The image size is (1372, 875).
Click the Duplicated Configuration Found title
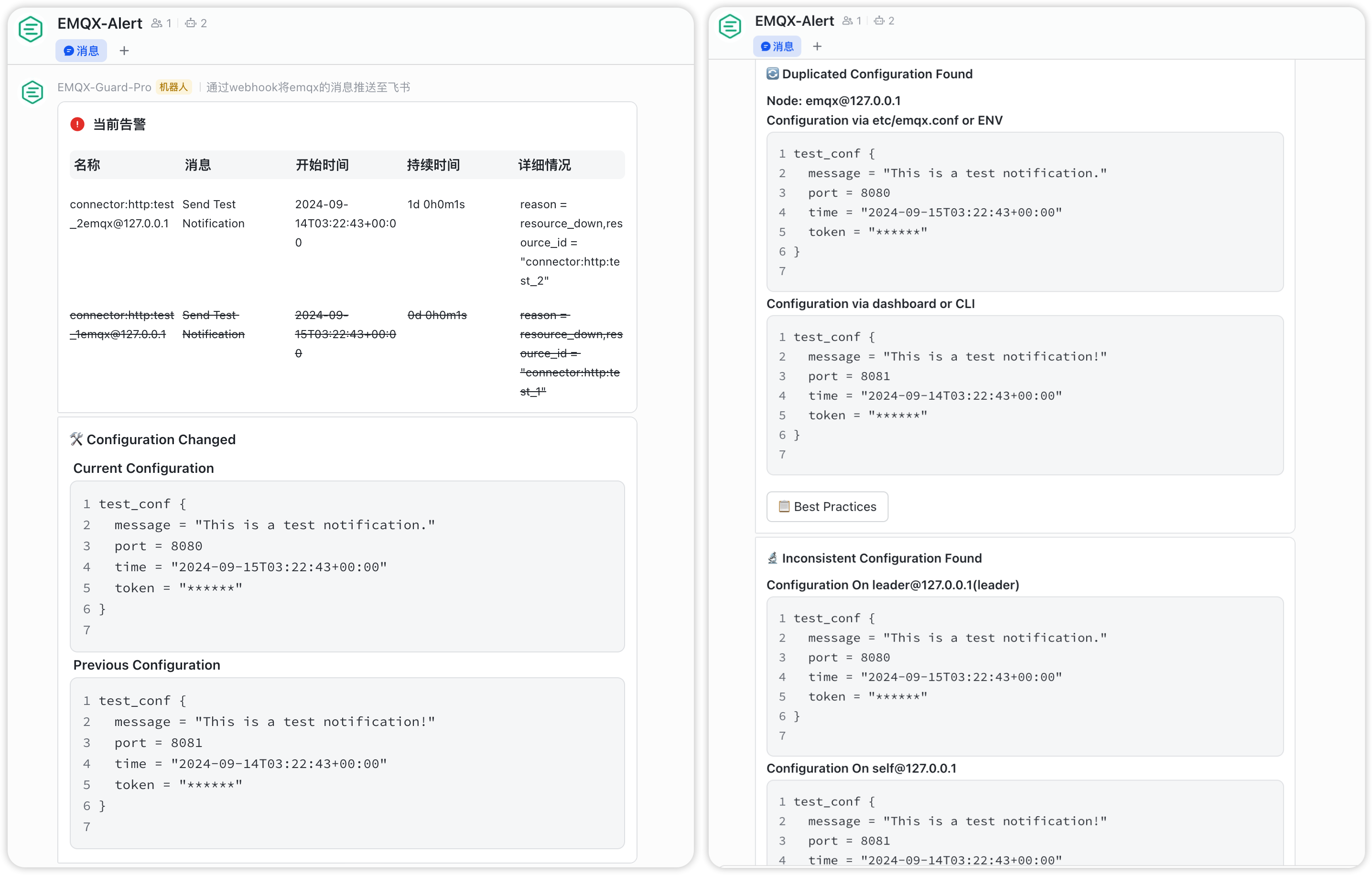877,74
